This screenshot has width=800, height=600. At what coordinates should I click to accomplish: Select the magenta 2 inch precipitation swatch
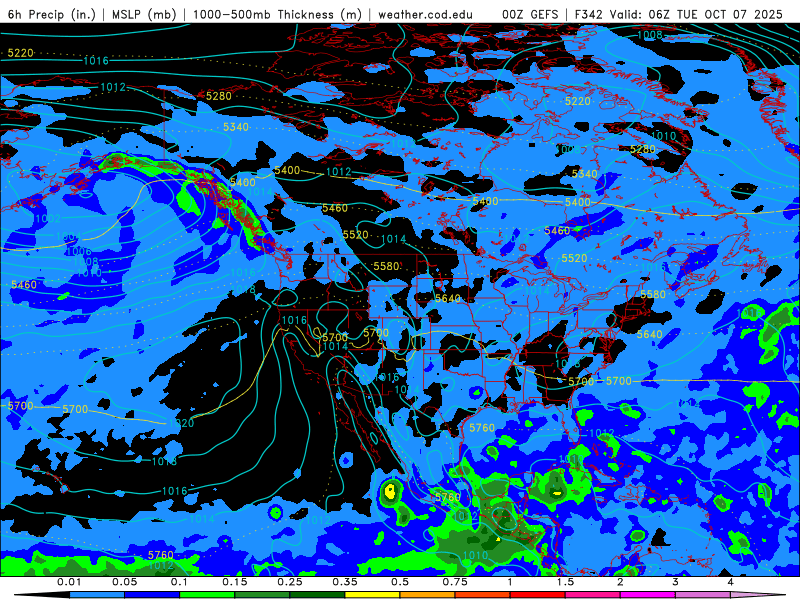point(648,595)
